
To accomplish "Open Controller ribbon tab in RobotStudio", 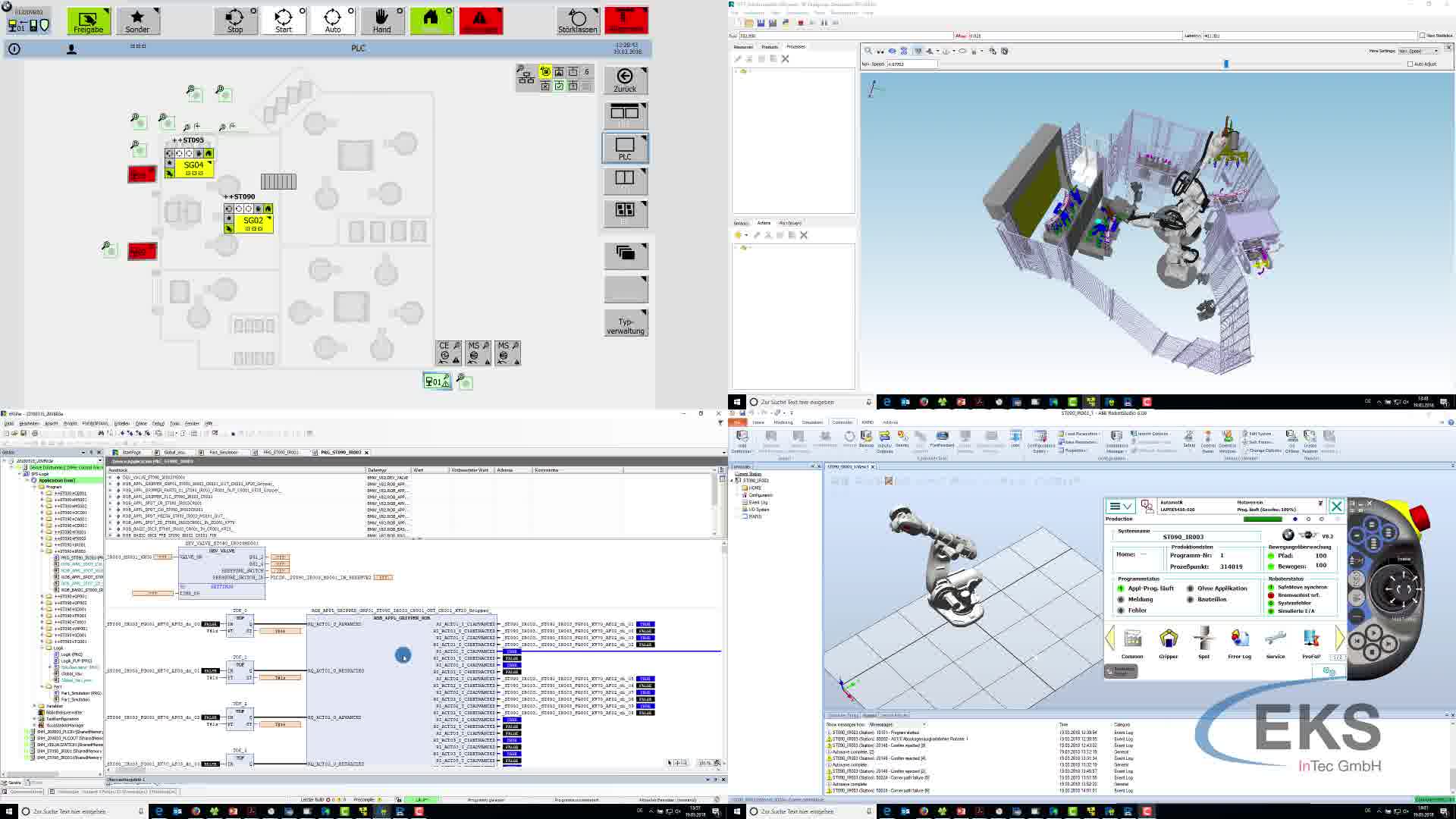I will [x=842, y=422].
